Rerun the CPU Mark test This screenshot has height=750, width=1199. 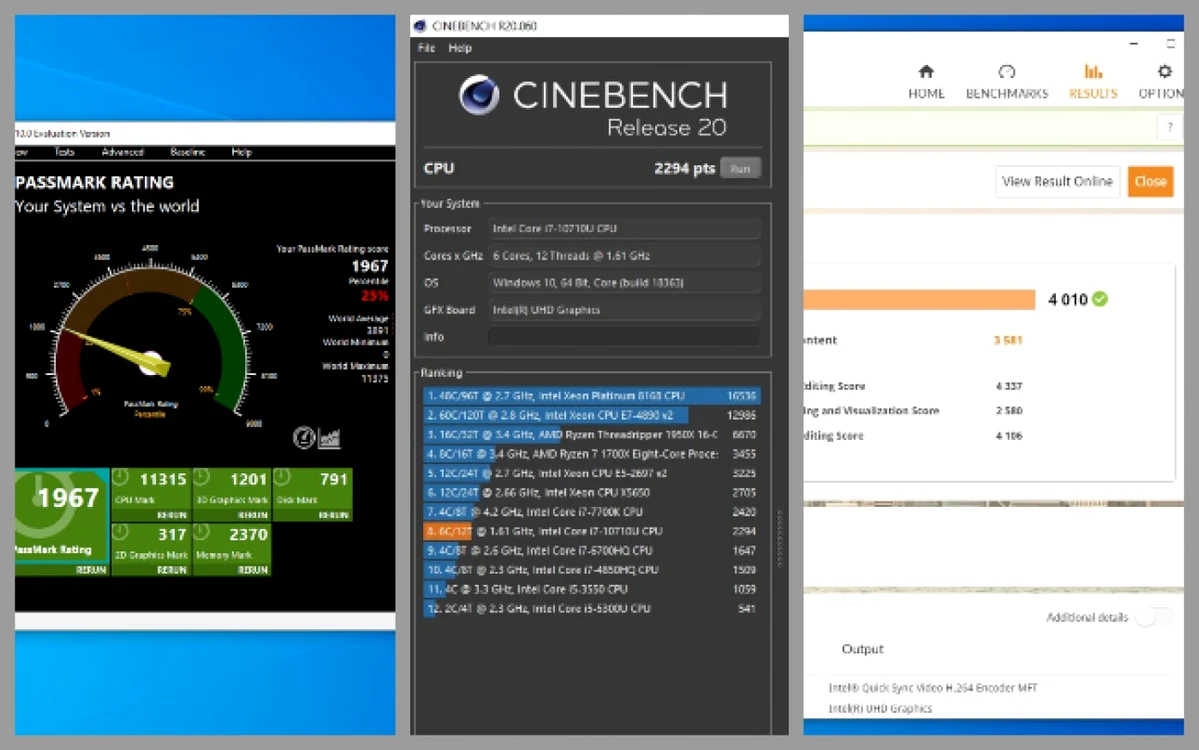coord(172,515)
